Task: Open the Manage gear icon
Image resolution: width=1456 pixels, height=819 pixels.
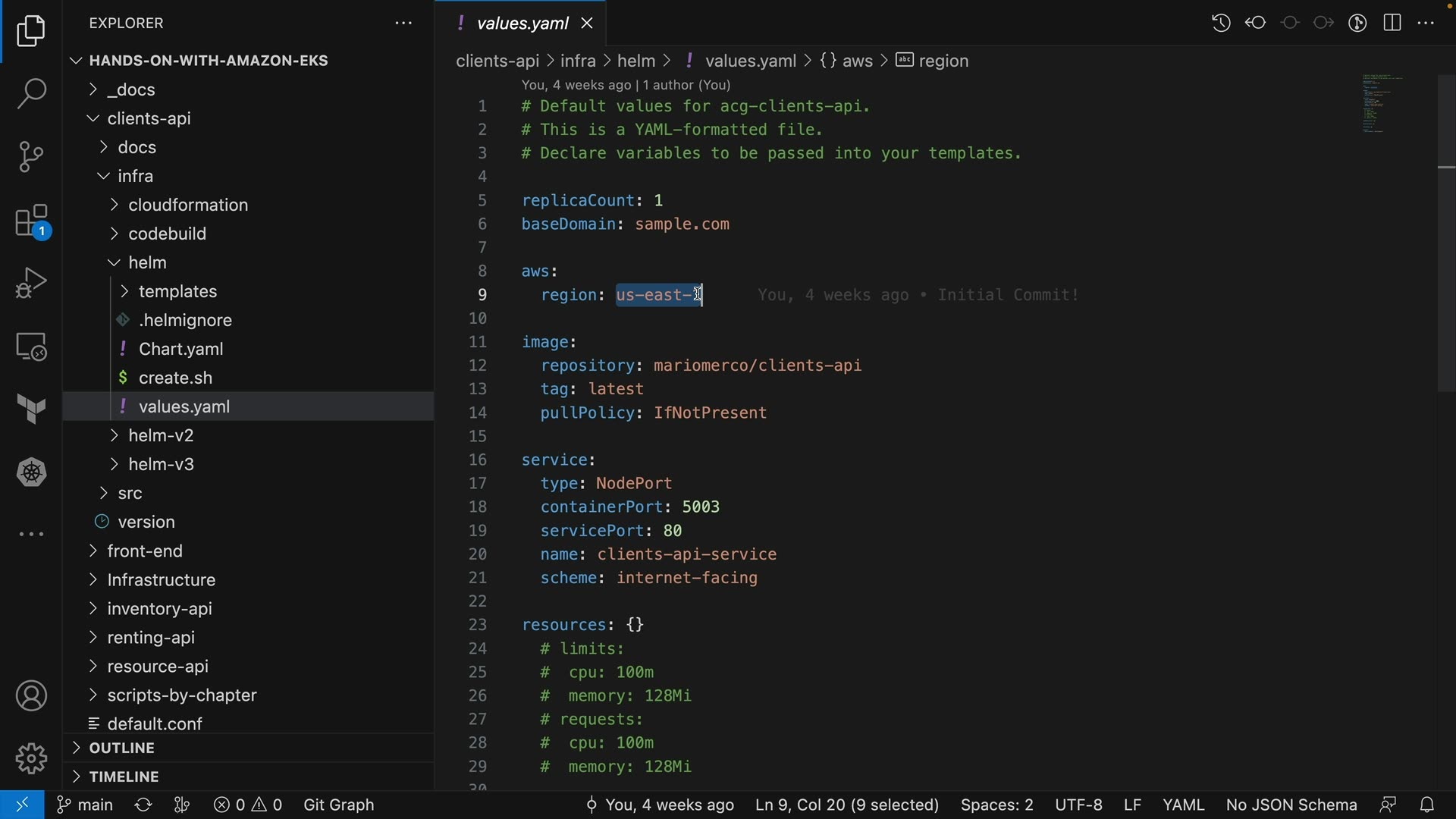Action: point(31,758)
